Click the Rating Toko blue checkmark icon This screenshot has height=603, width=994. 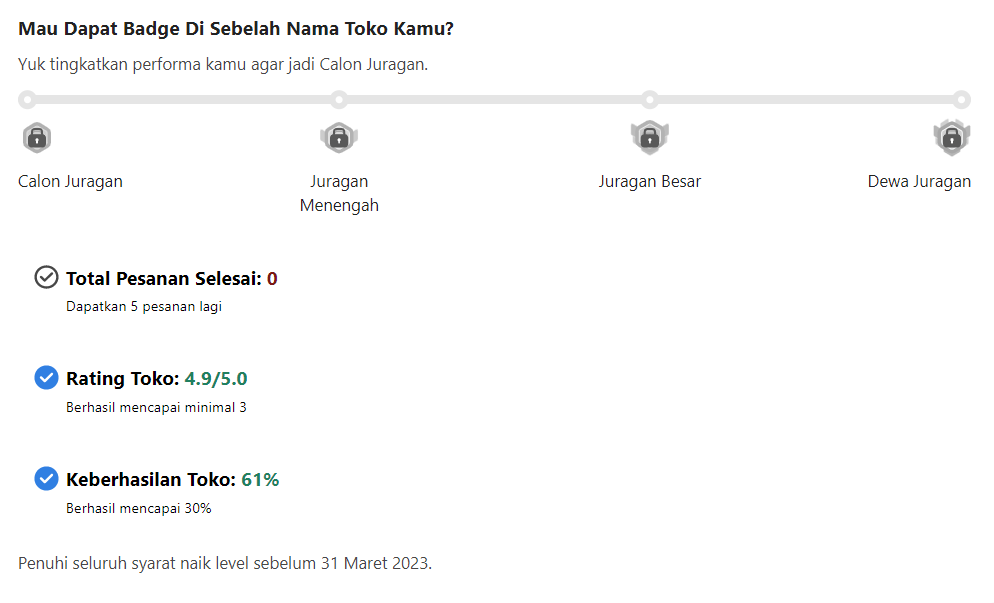(46, 378)
